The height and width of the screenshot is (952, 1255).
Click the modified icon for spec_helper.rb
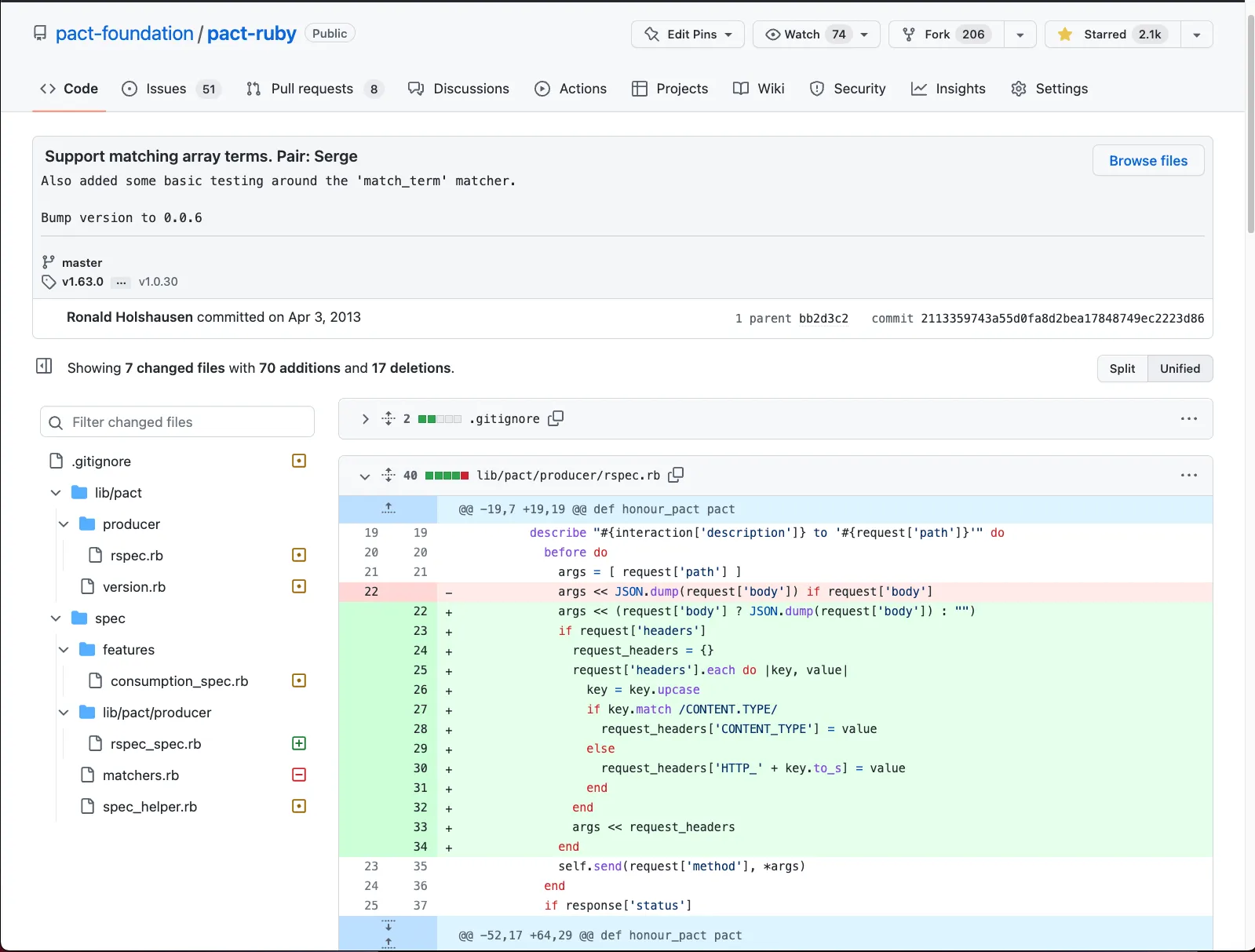[x=299, y=806]
